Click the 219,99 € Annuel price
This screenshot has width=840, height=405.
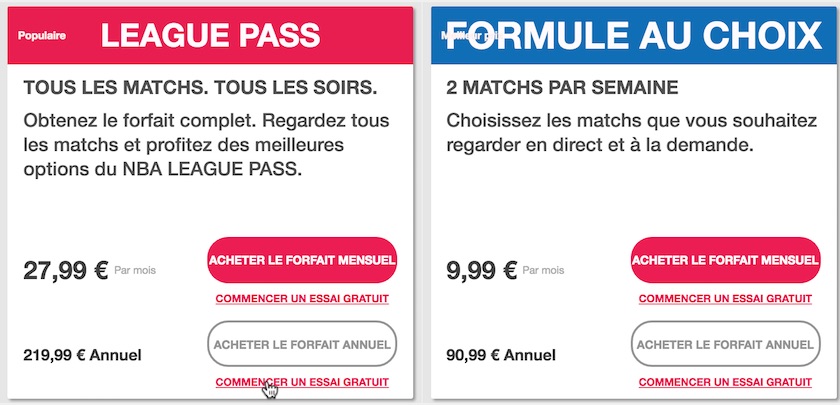[83, 354]
